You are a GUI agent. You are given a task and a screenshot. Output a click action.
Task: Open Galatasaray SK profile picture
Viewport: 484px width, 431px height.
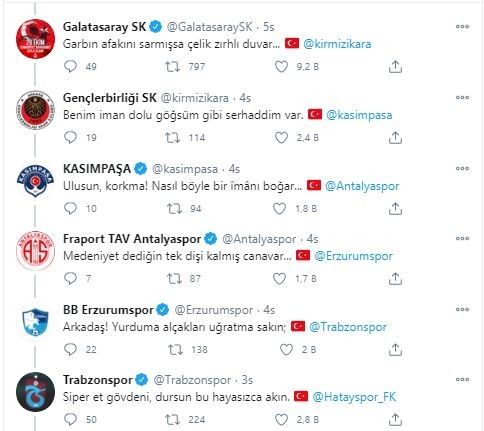pyautogui.click(x=35, y=39)
